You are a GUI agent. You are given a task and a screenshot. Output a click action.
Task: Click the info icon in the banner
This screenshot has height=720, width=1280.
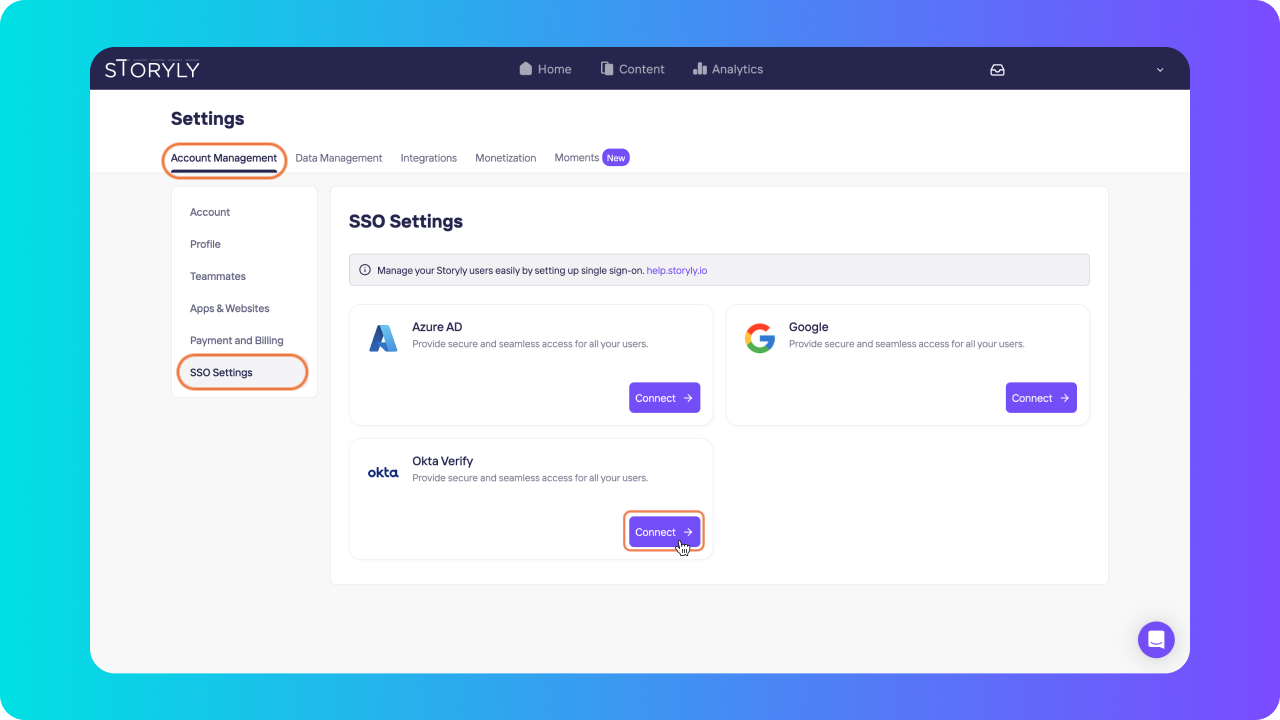click(x=365, y=270)
